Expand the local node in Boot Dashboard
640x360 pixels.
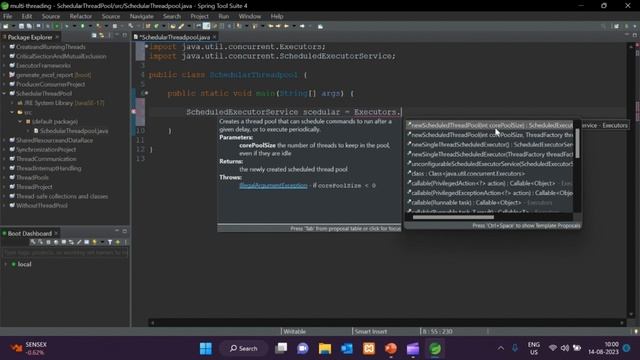6,264
